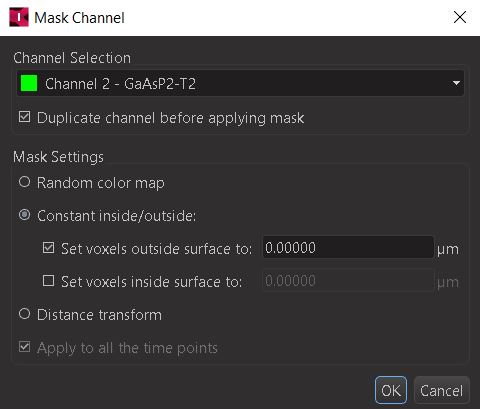This screenshot has height=409, width=480.
Task: Confirm the mask with the OK button
Action: [x=391, y=390]
